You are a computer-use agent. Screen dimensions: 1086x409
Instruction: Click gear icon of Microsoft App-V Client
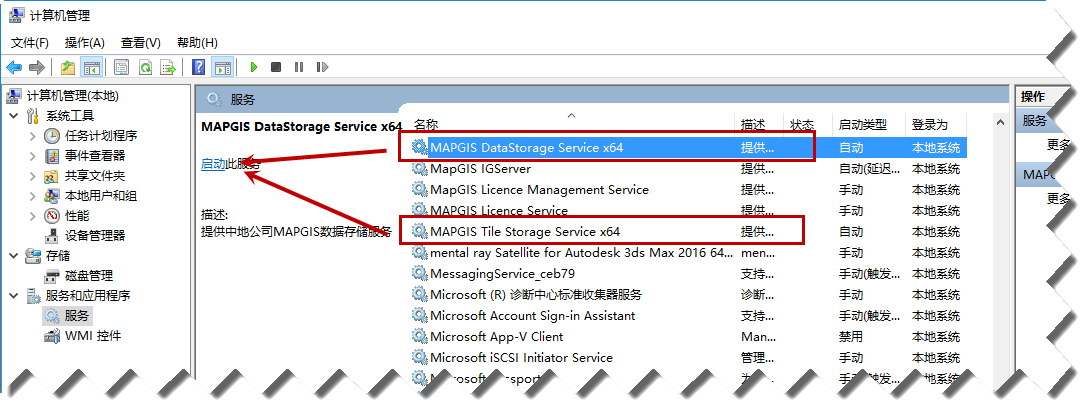[x=419, y=336]
